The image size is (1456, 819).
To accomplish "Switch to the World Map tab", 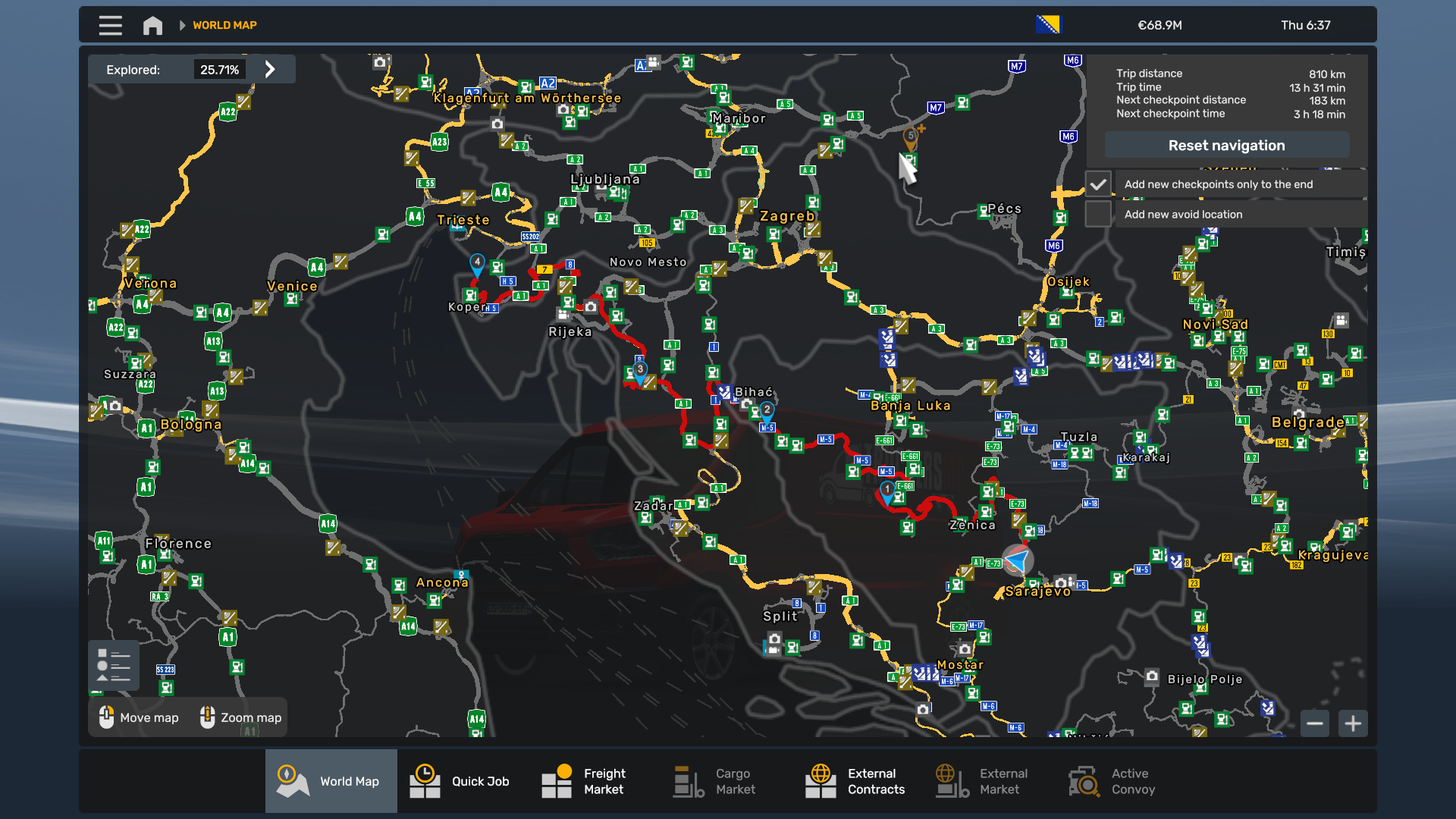I will pyautogui.click(x=331, y=781).
